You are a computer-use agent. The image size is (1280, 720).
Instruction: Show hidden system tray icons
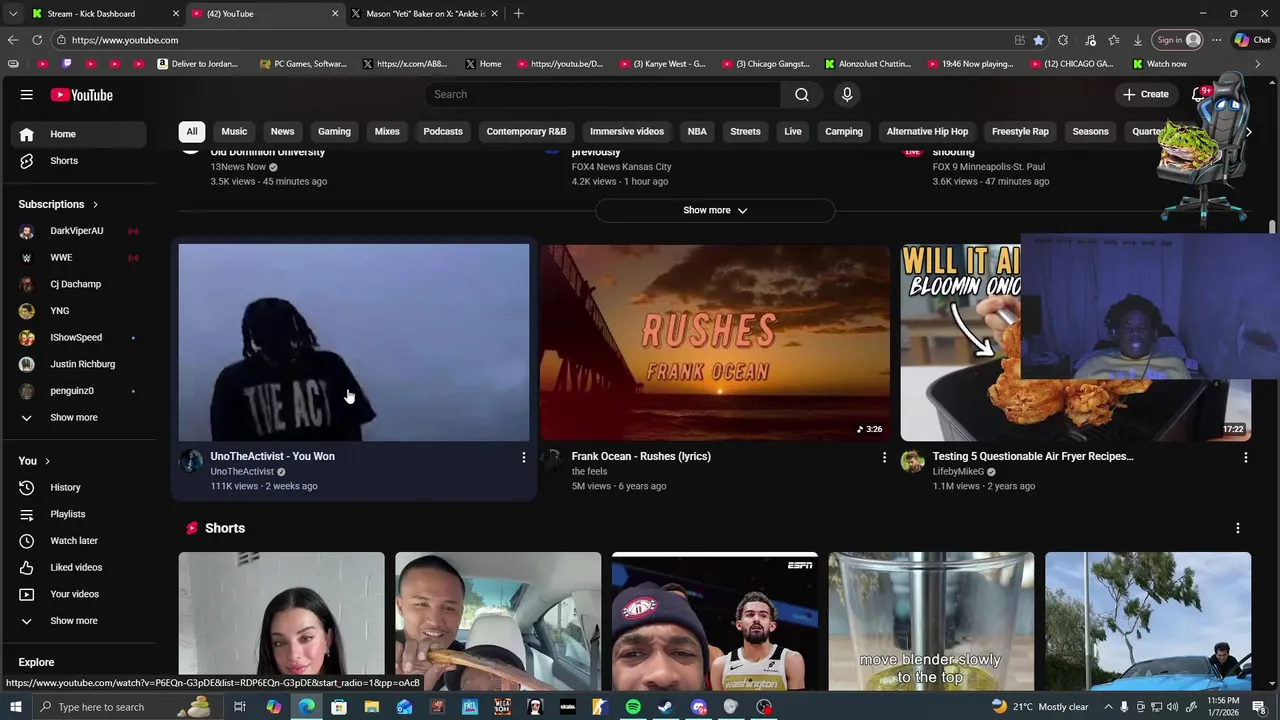pyautogui.click(x=1108, y=707)
